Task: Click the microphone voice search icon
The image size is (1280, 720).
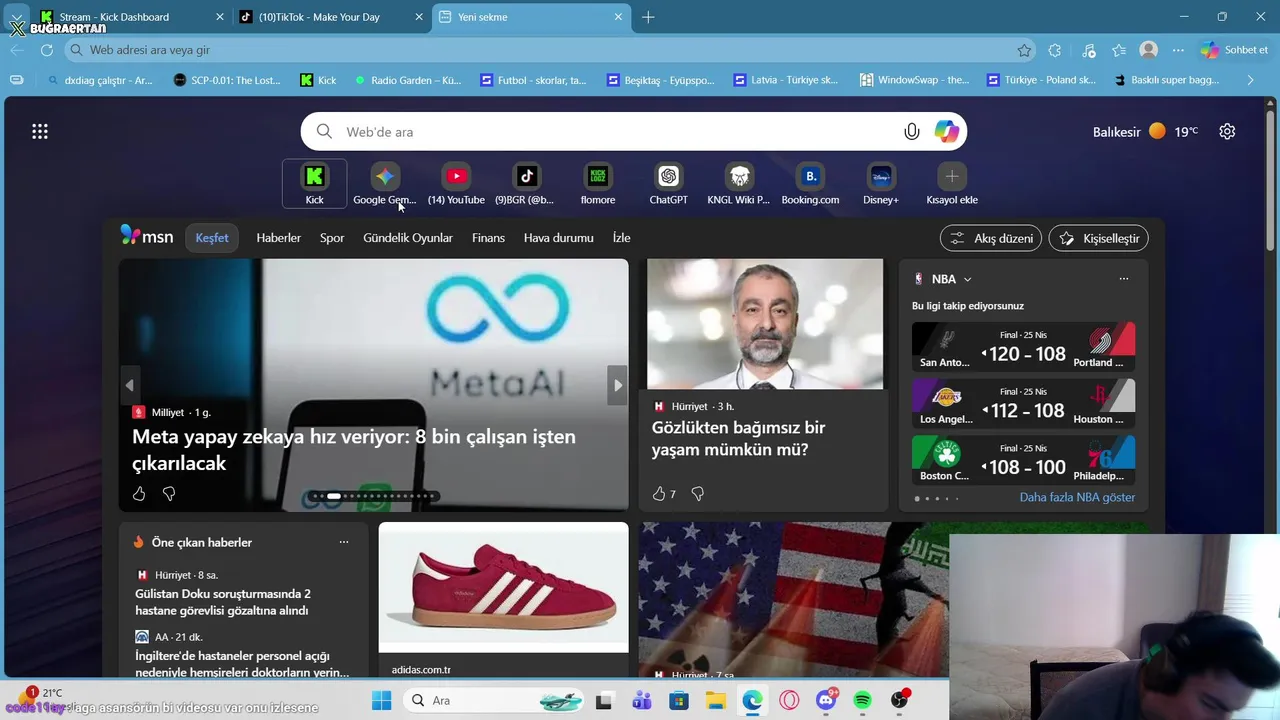Action: click(x=912, y=131)
